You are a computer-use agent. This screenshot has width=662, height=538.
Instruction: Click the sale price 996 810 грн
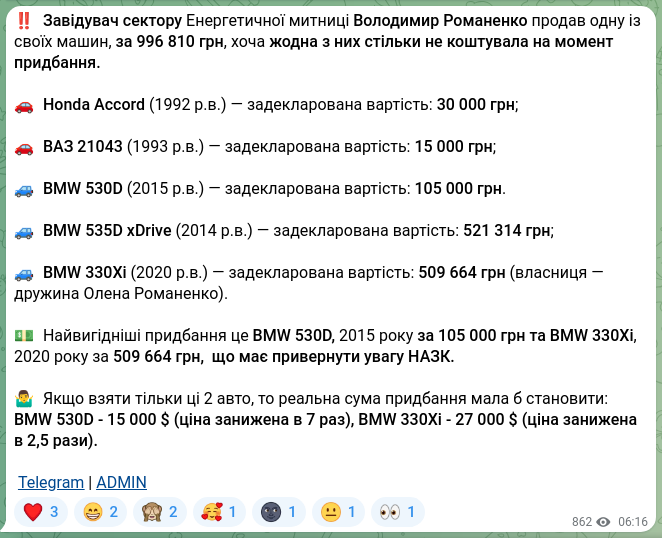tap(180, 41)
